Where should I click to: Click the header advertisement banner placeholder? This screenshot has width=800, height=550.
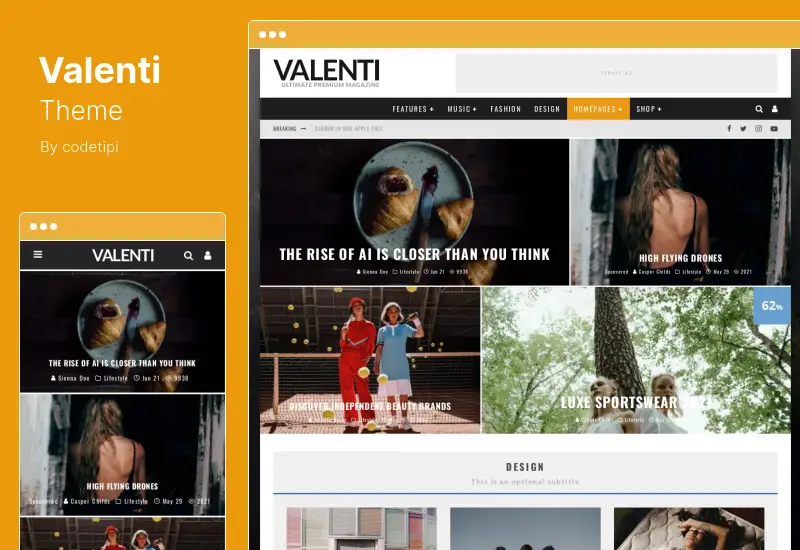(616, 73)
